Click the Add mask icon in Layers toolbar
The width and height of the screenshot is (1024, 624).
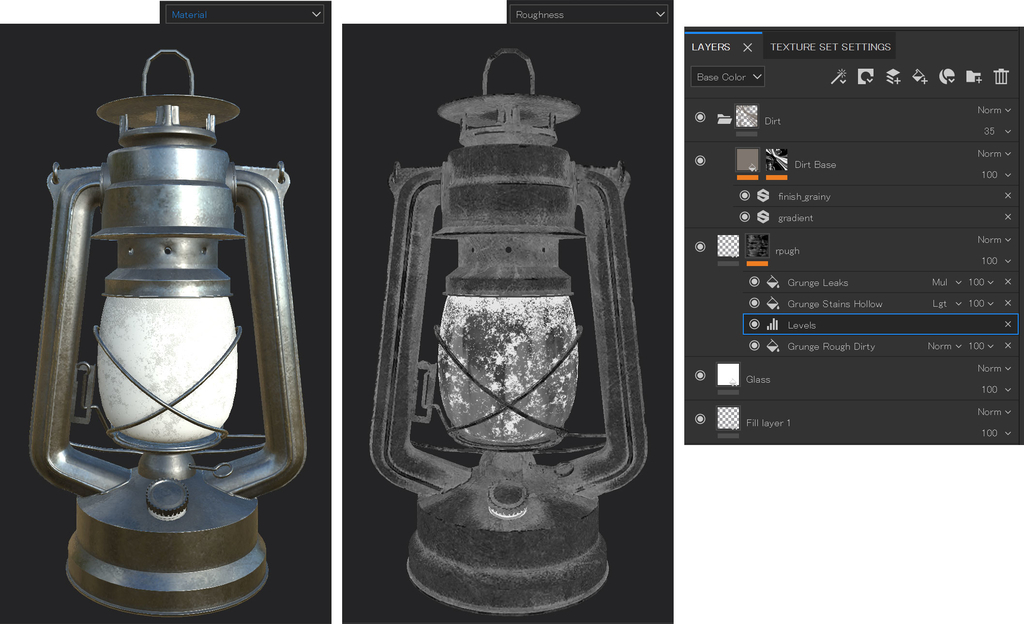tap(865, 77)
